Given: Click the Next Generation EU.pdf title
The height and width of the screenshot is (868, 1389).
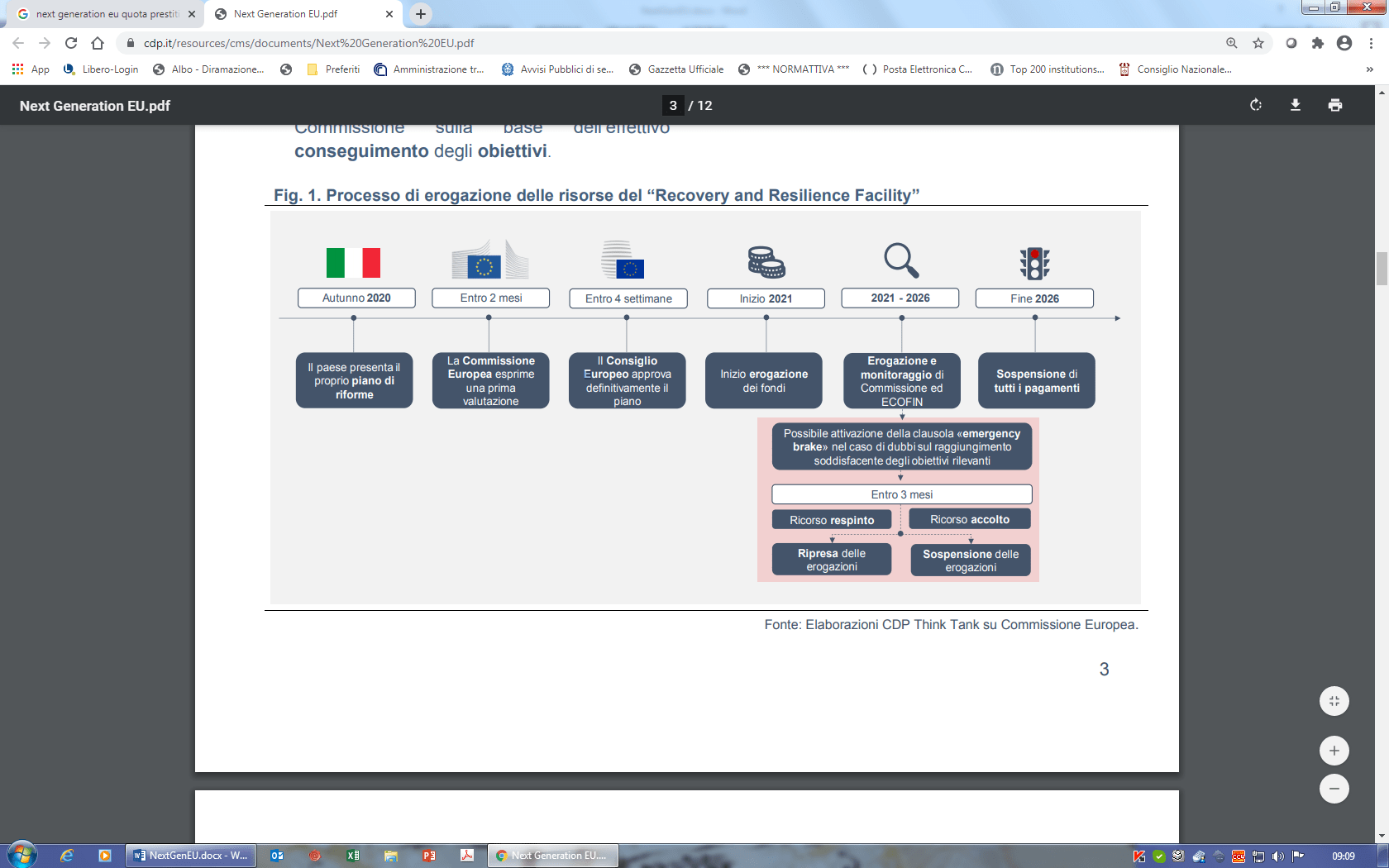Looking at the screenshot, I should point(95,106).
